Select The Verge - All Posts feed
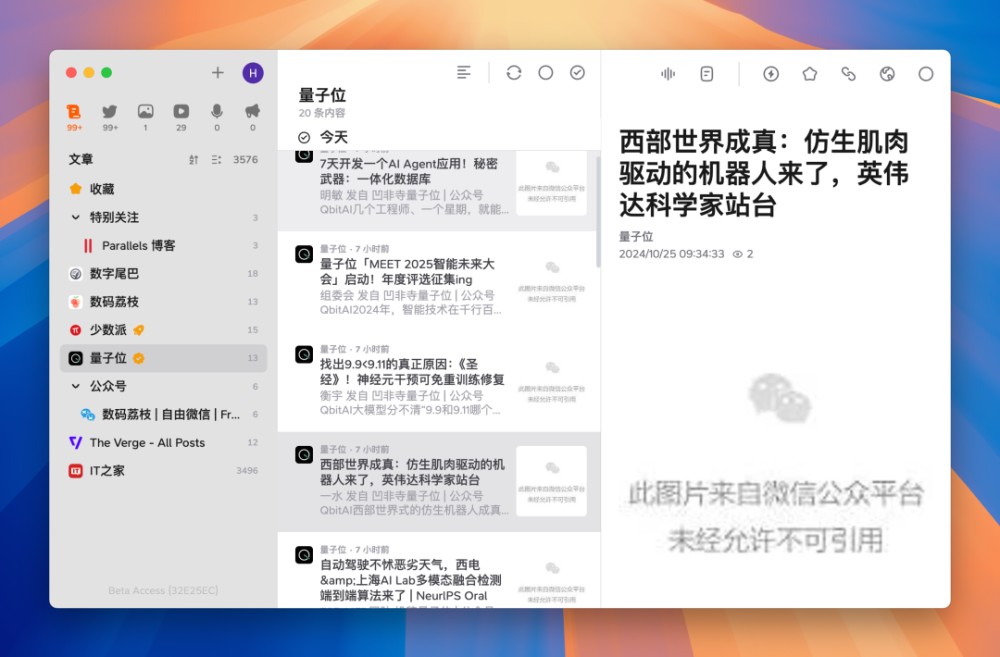Image resolution: width=1000 pixels, height=657 pixels. click(x=163, y=442)
